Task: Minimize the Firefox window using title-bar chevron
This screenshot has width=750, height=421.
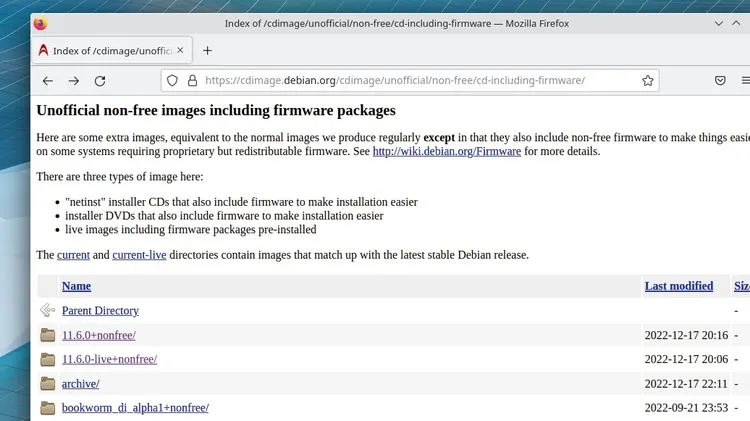Action: coord(718,23)
